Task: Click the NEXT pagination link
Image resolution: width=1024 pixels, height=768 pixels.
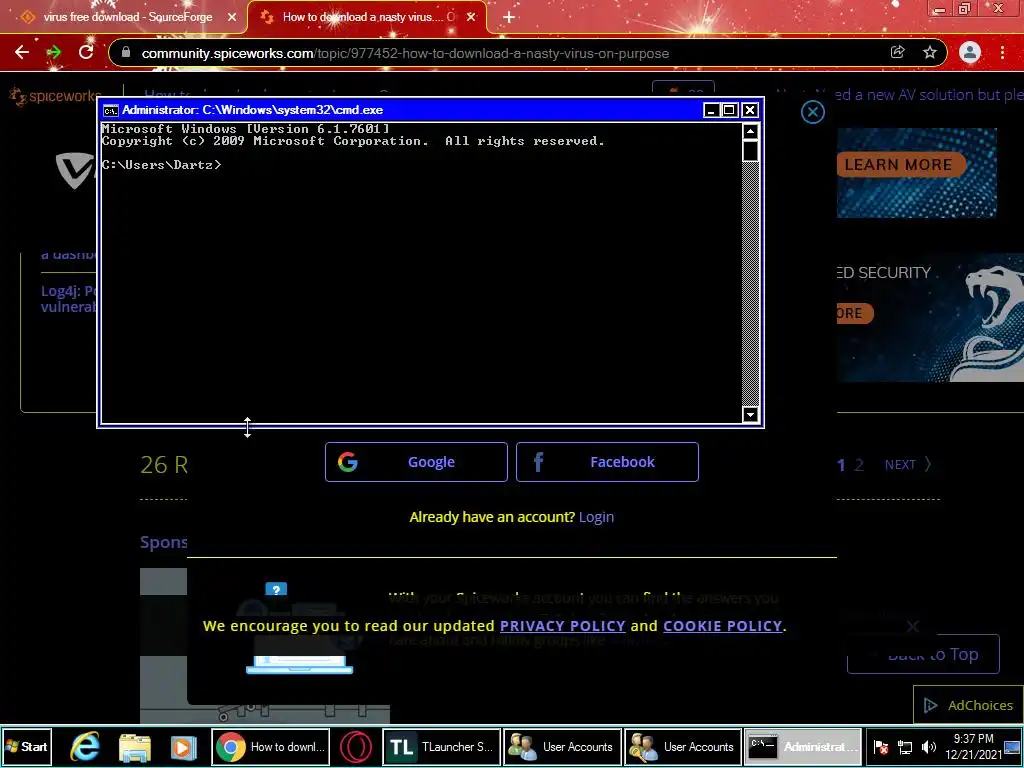Action: pyautogui.click(x=908, y=464)
